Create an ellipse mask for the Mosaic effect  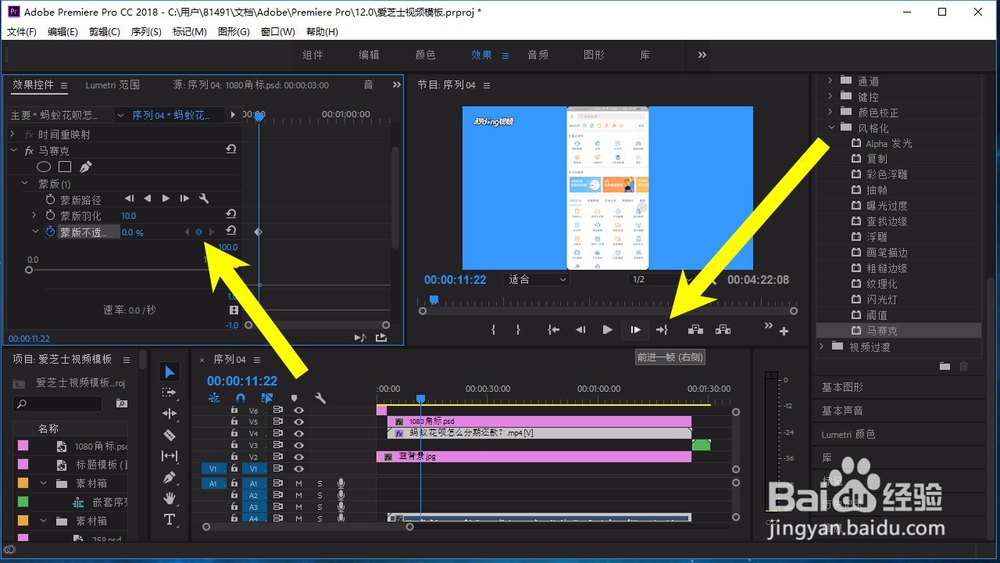tap(43, 167)
